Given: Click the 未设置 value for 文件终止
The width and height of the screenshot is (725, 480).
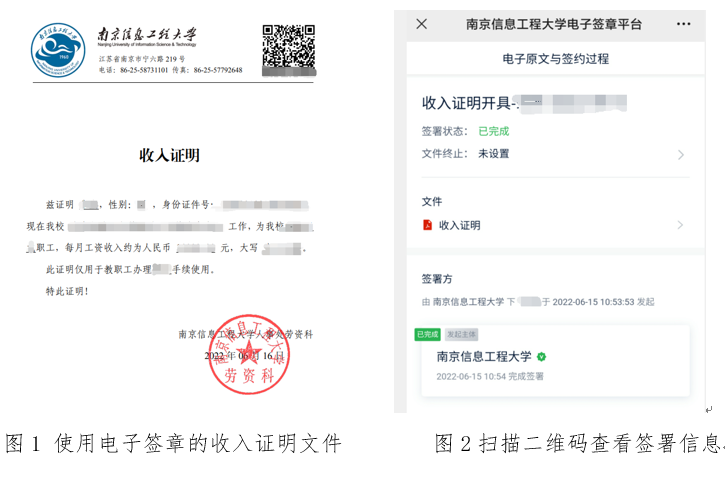Looking at the screenshot, I should [x=493, y=154].
